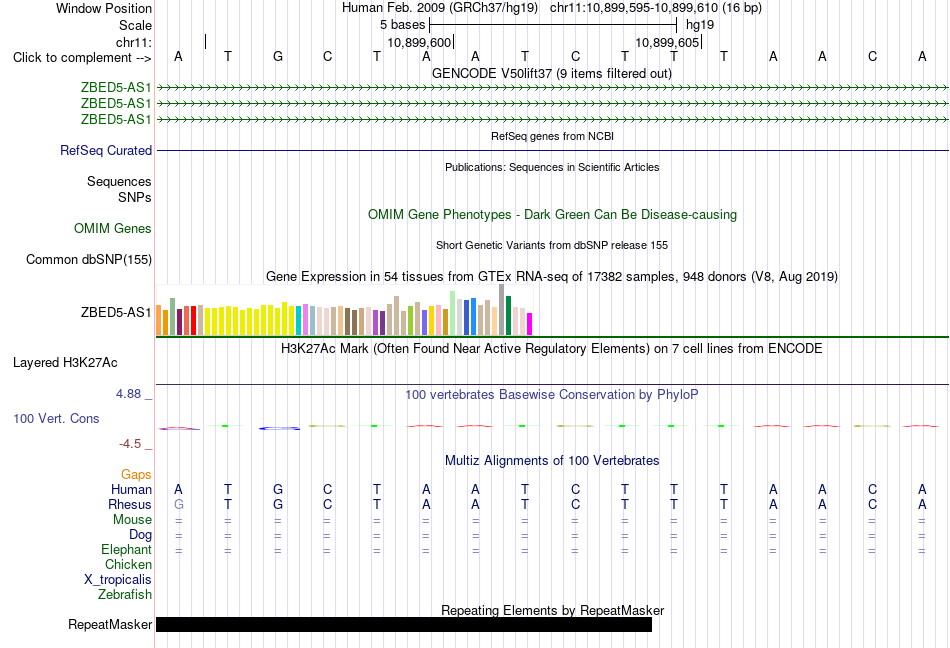This screenshot has height=648, width=950.
Task: Click the tallest grey bar in GTEx chart
Action: [502, 309]
